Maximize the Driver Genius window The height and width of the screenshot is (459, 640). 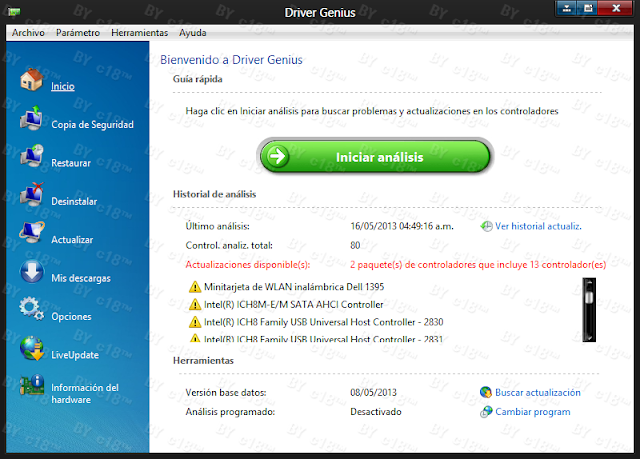588,8
